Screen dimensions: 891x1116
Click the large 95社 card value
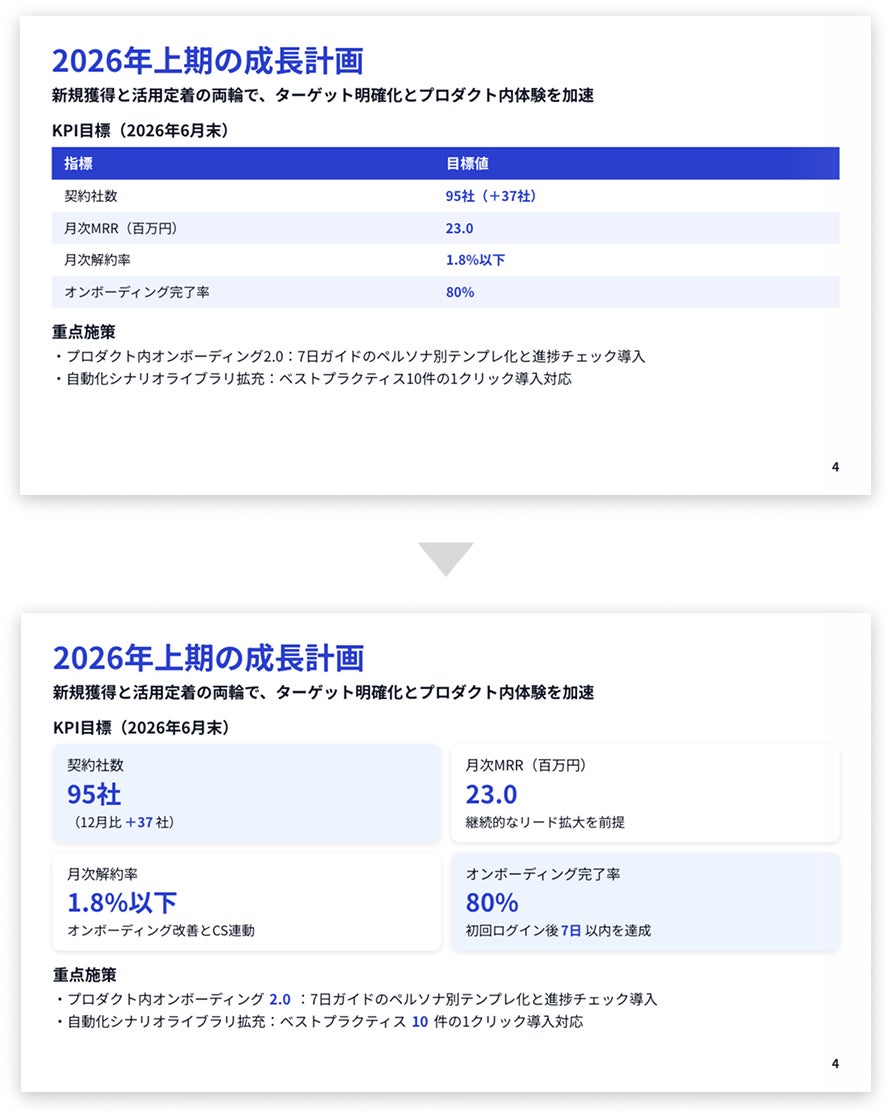[x=94, y=794]
